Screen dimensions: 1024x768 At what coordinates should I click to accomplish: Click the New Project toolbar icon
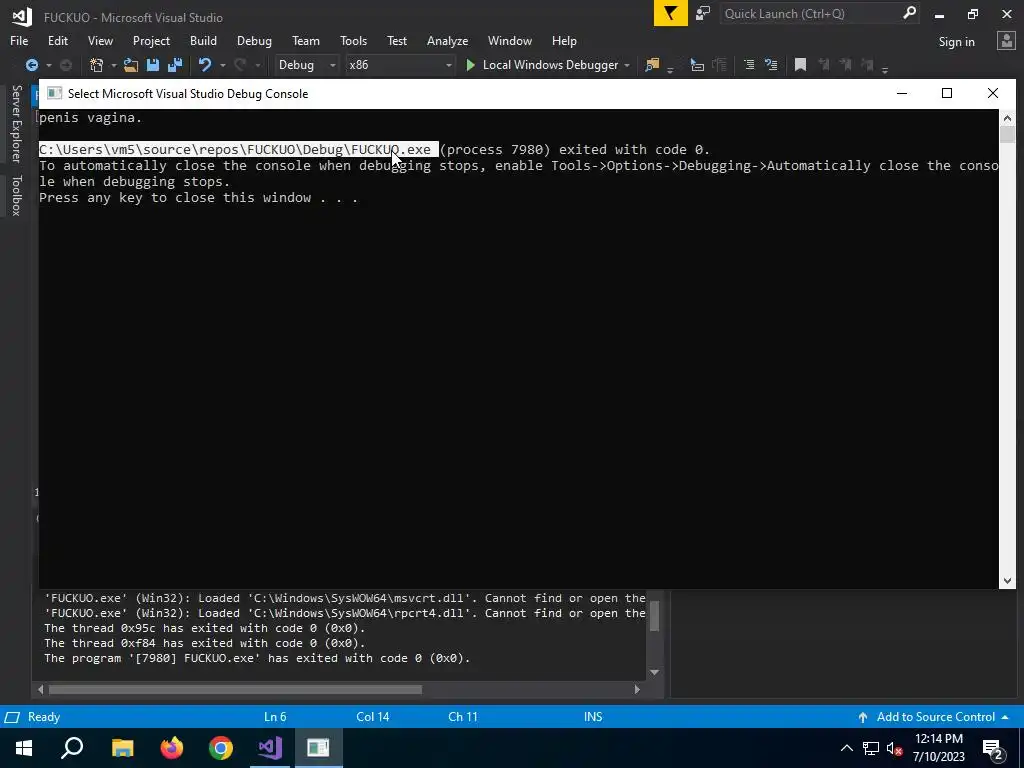(97, 65)
